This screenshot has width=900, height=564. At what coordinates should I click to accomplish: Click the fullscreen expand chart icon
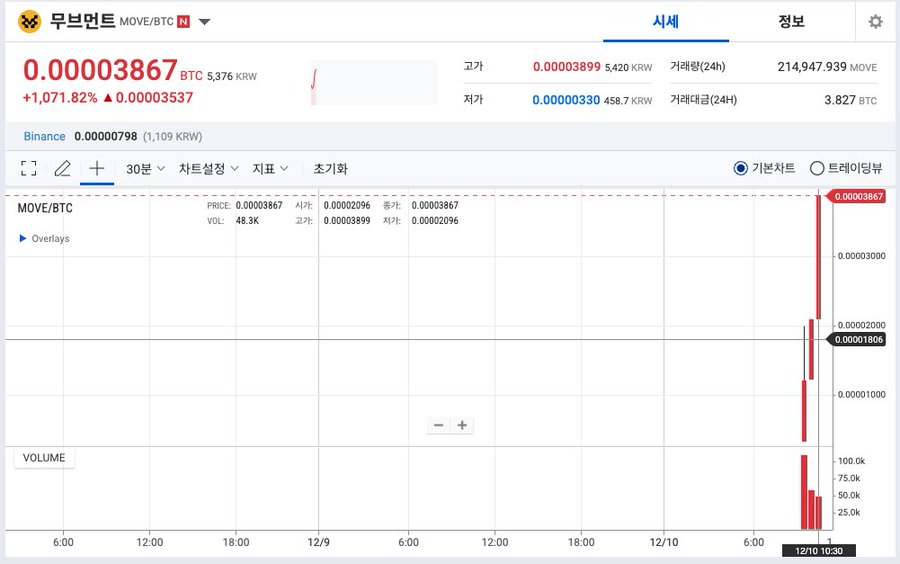[28, 169]
